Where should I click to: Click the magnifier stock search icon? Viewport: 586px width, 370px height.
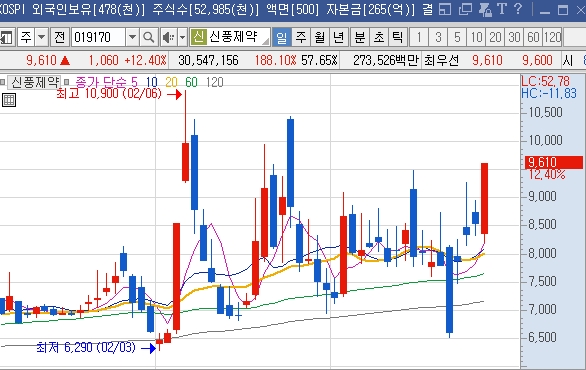[148, 37]
